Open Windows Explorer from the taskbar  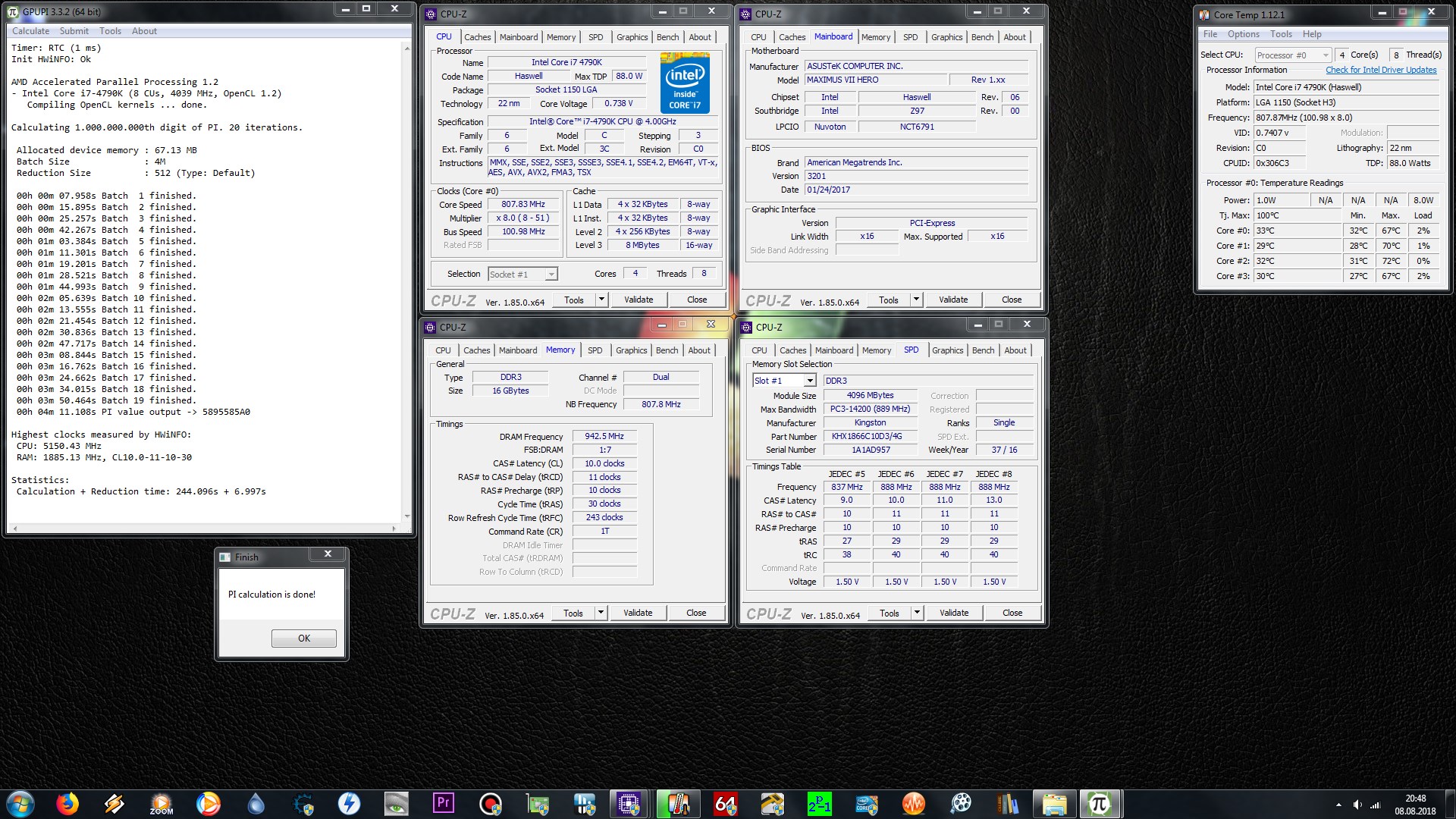coord(1055,804)
